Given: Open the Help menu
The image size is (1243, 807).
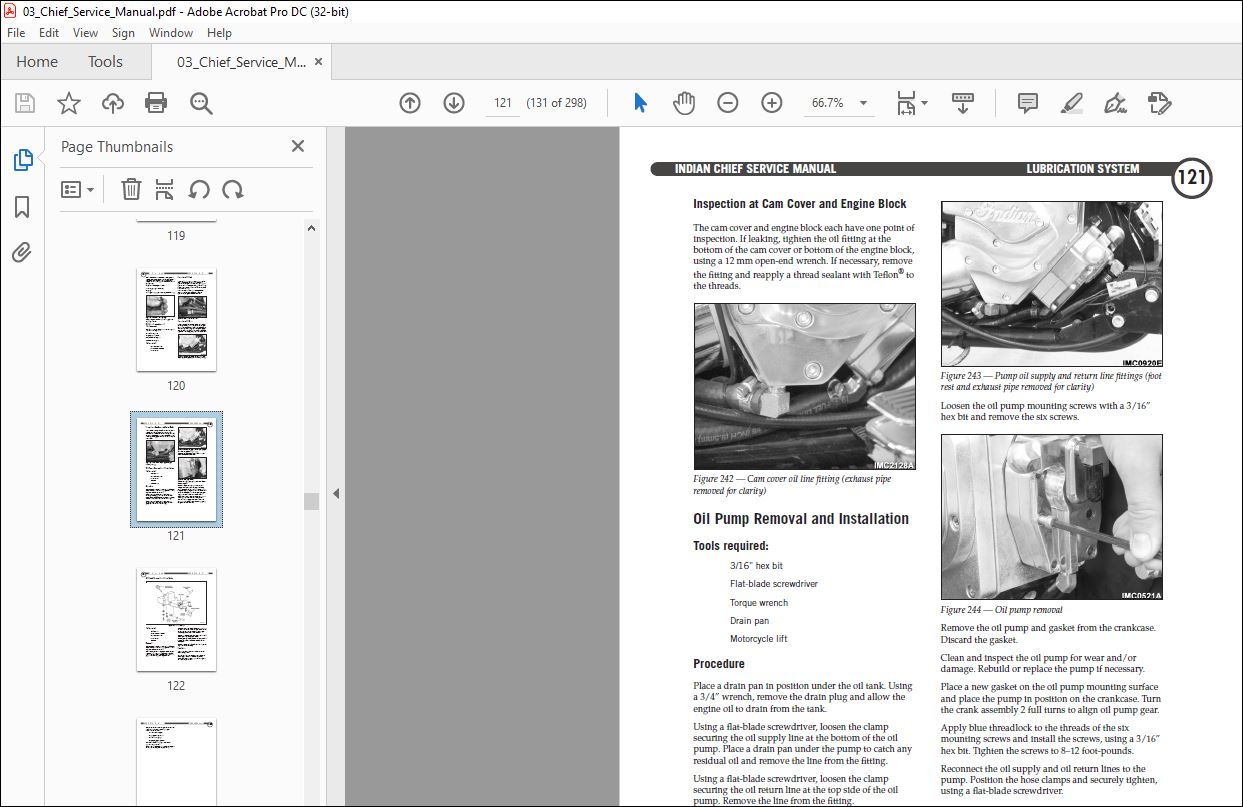Looking at the screenshot, I should pyautogui.click(x=219, y=33).
